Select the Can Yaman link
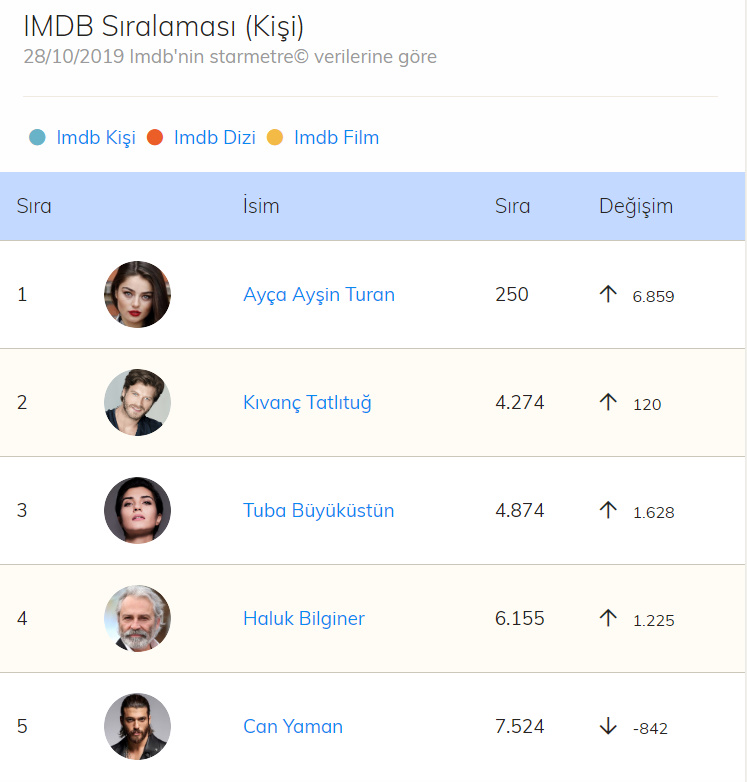The height and width of the screenshot is (782, 747). click(x=293, y=727)
